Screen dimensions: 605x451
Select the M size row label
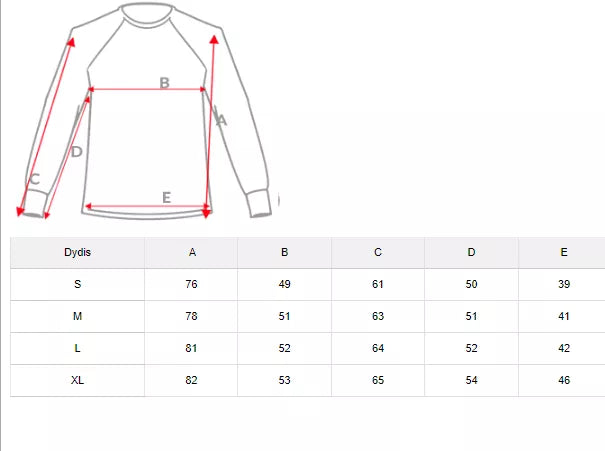[x=77, y=317]
